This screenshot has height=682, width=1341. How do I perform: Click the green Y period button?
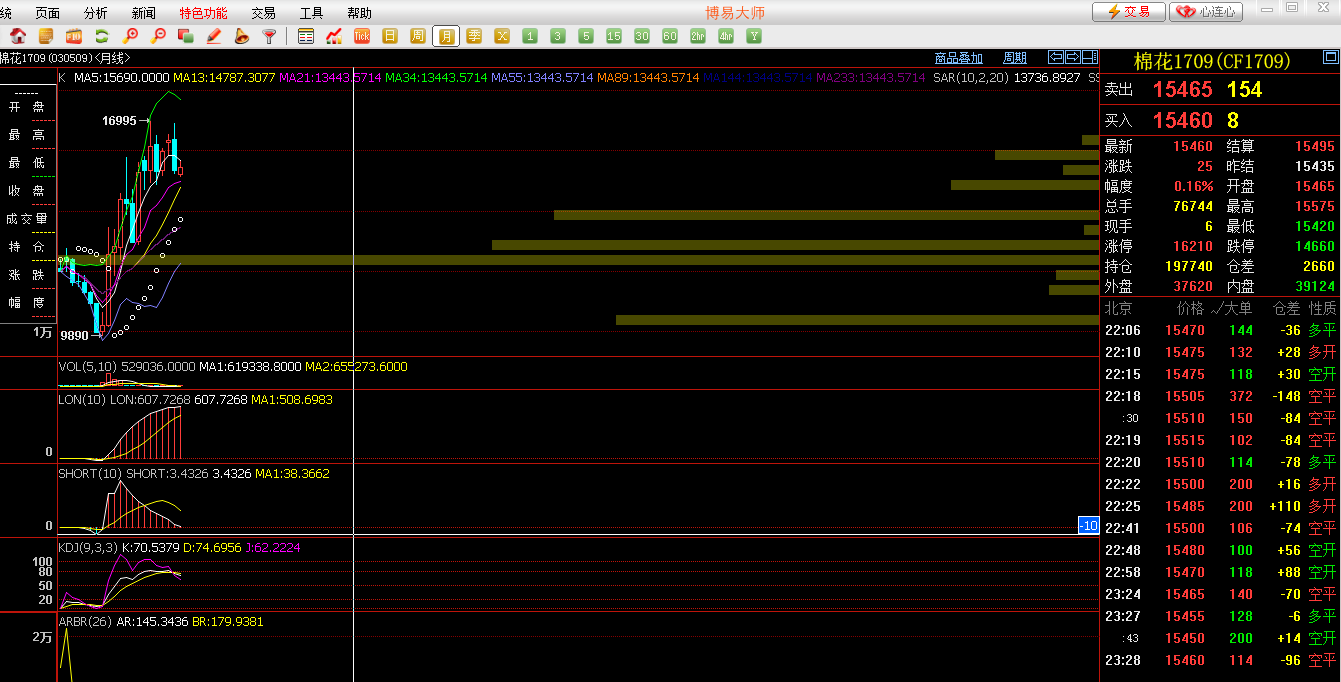[754, 36]
